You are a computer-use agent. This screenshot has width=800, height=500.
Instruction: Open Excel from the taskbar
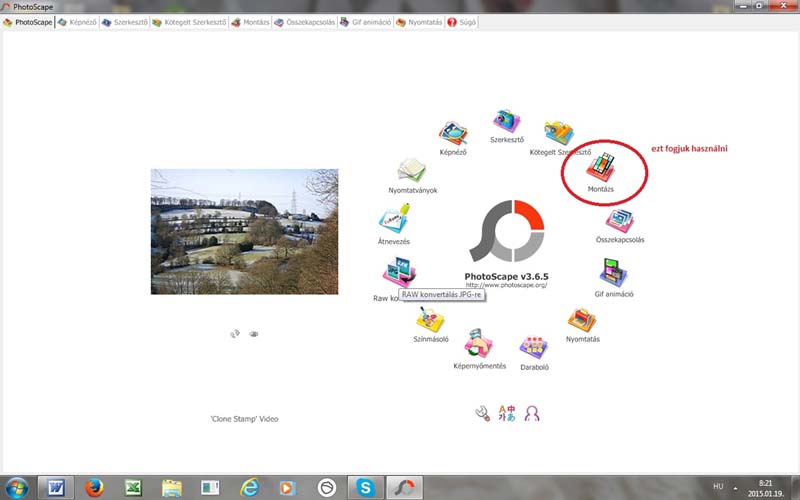[133, 488]
